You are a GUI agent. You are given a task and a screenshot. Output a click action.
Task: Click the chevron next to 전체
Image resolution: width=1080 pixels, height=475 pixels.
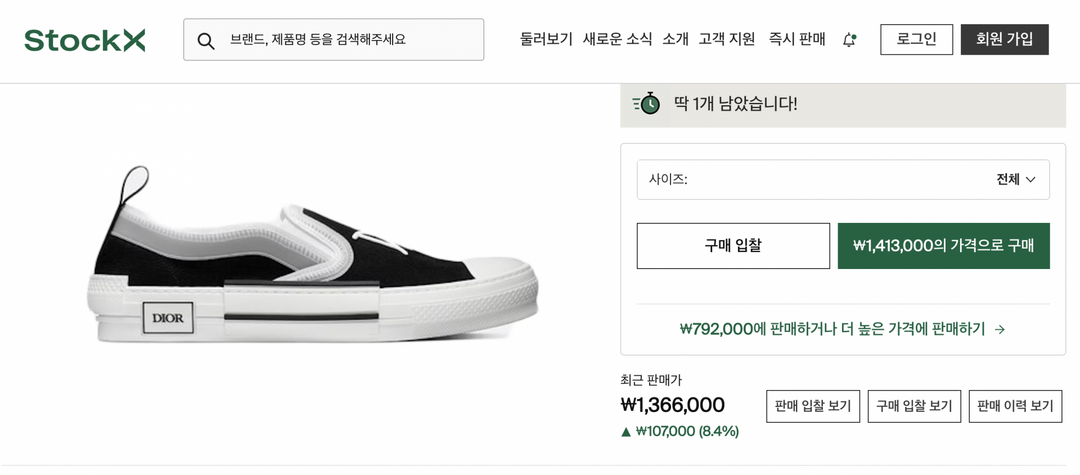pyautogui.click(x=1031, y=180)
